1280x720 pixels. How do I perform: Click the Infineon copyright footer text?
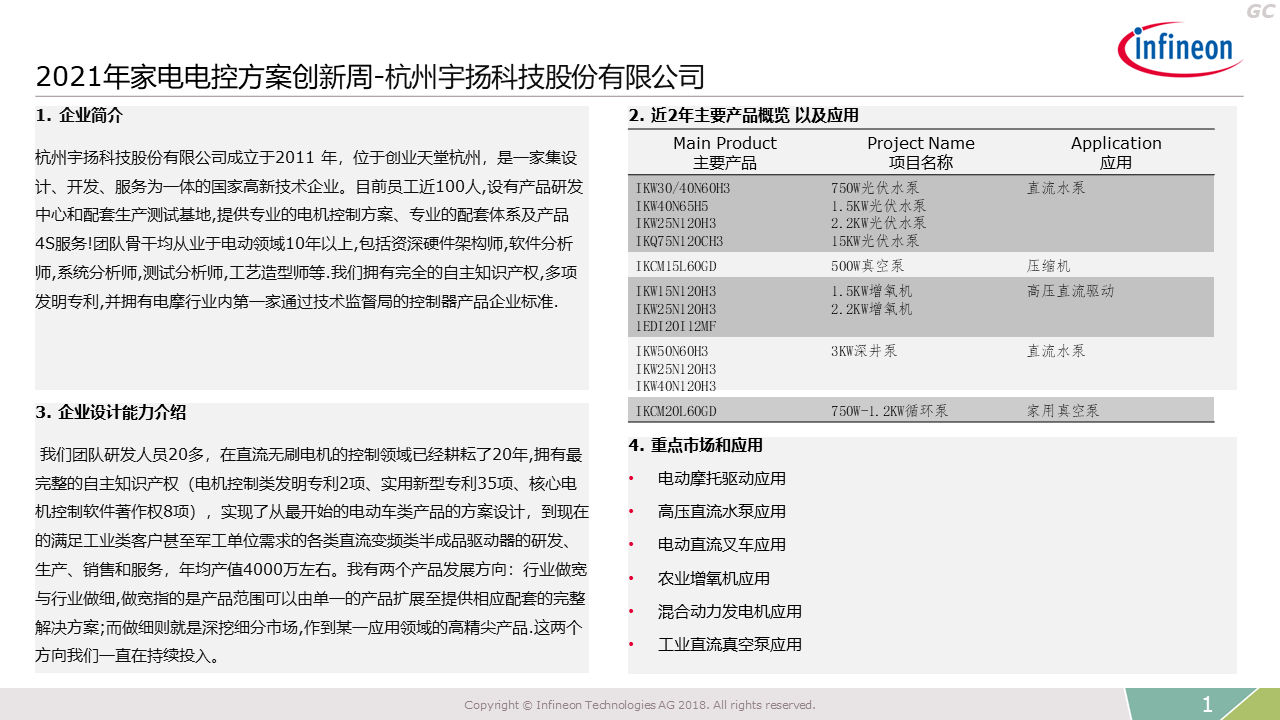[640, 705]
